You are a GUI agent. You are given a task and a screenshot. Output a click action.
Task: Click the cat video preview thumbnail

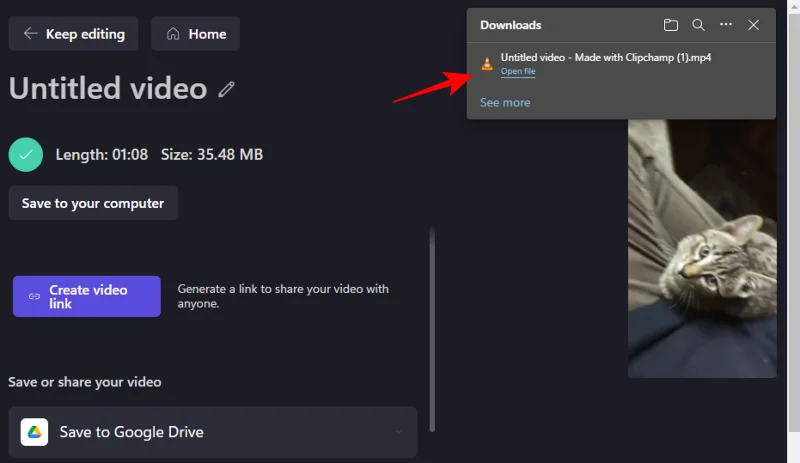point(702,249)
